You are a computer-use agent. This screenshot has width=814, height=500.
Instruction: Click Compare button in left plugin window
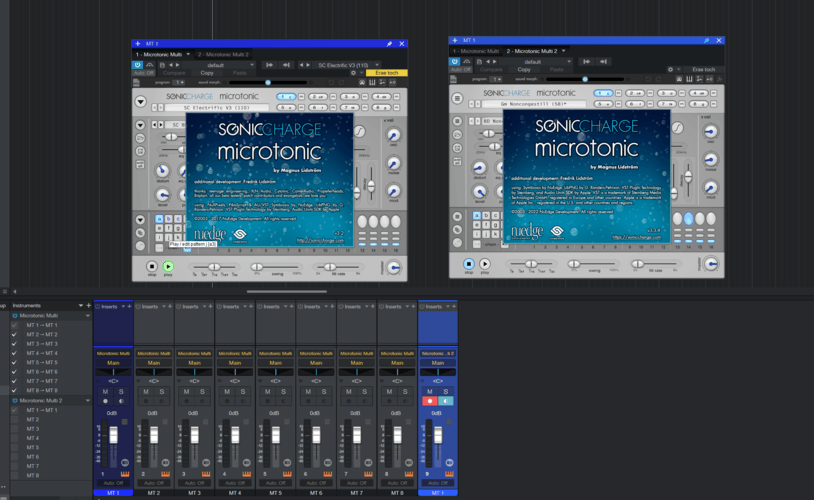coord(174,73)
